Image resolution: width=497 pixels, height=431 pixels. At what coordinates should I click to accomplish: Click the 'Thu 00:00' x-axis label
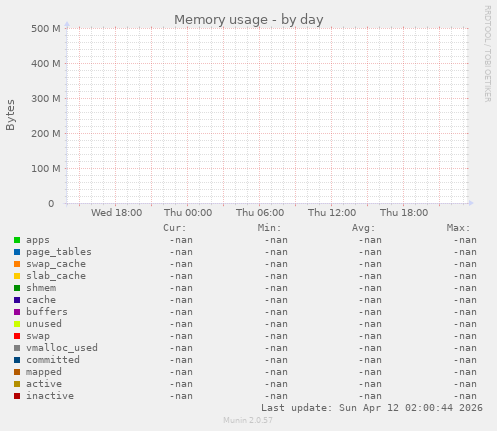click(188, 213)
